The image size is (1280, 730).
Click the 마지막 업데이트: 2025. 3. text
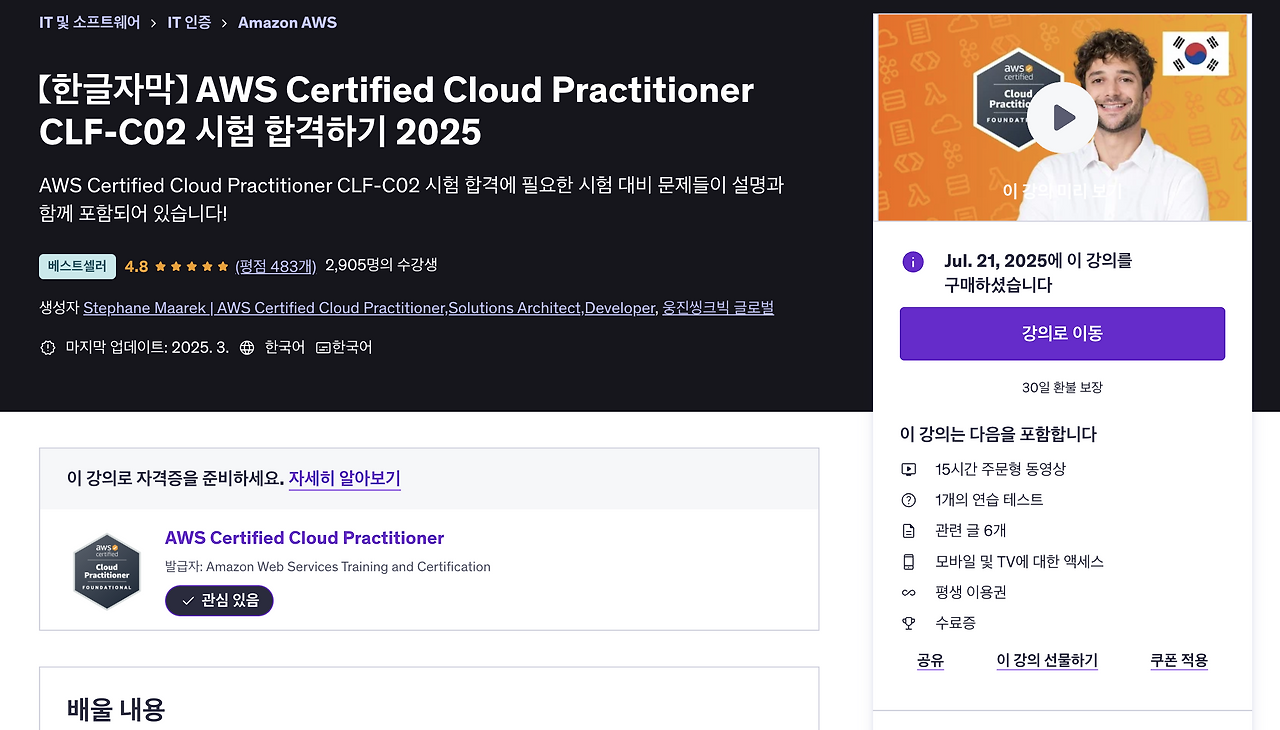[x=147, y=348]
